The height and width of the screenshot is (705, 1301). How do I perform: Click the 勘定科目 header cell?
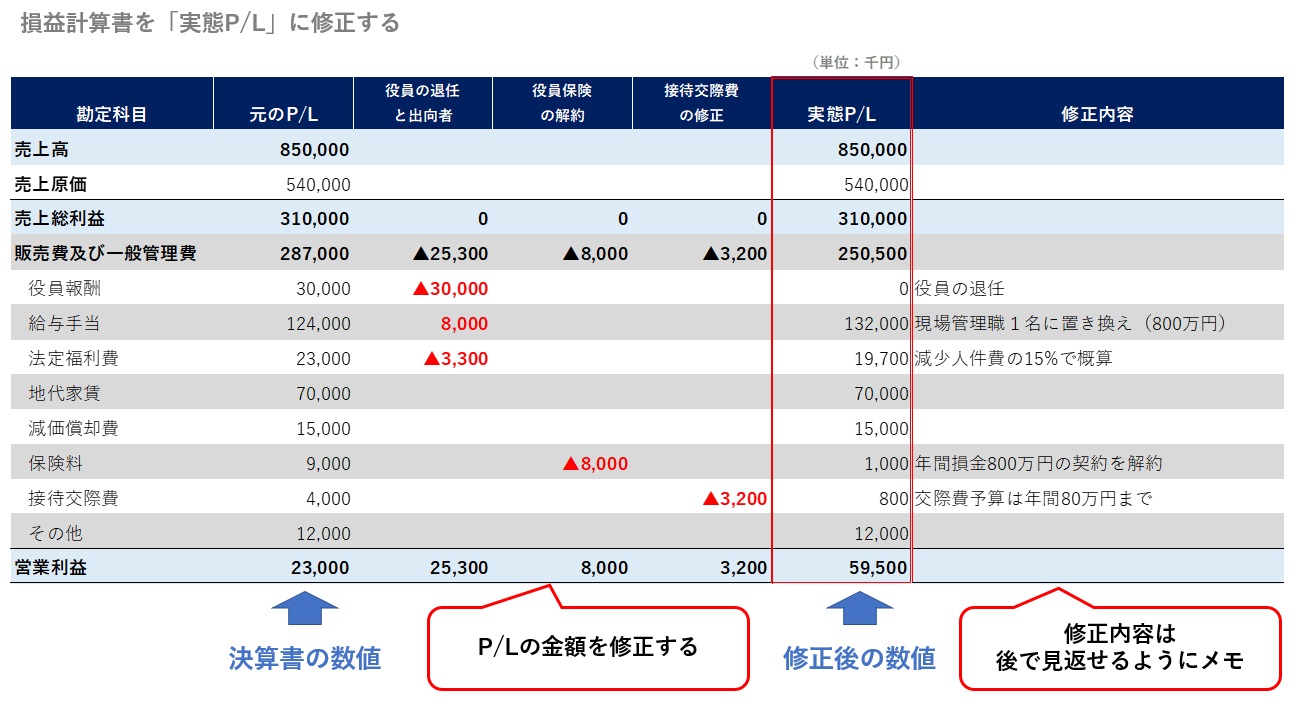110,110
